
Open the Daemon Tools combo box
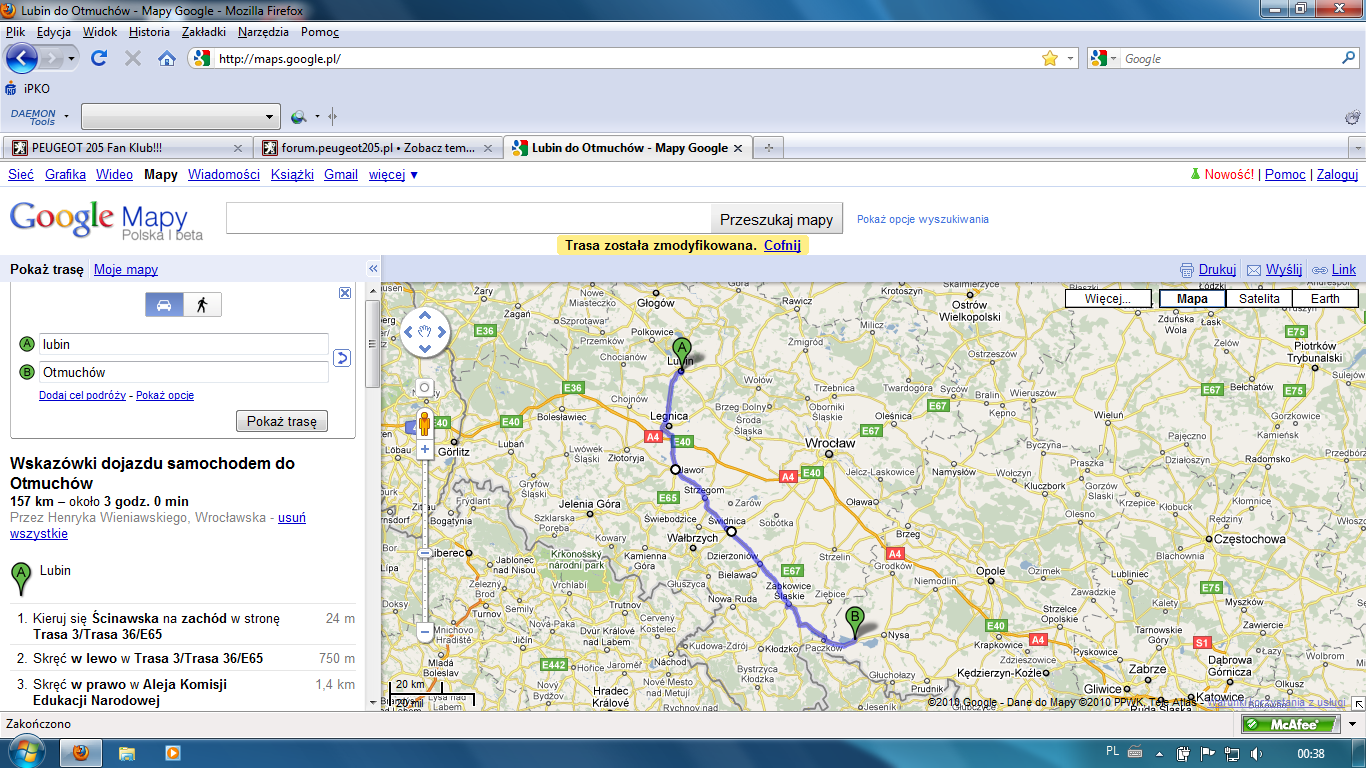click(180, 117)
